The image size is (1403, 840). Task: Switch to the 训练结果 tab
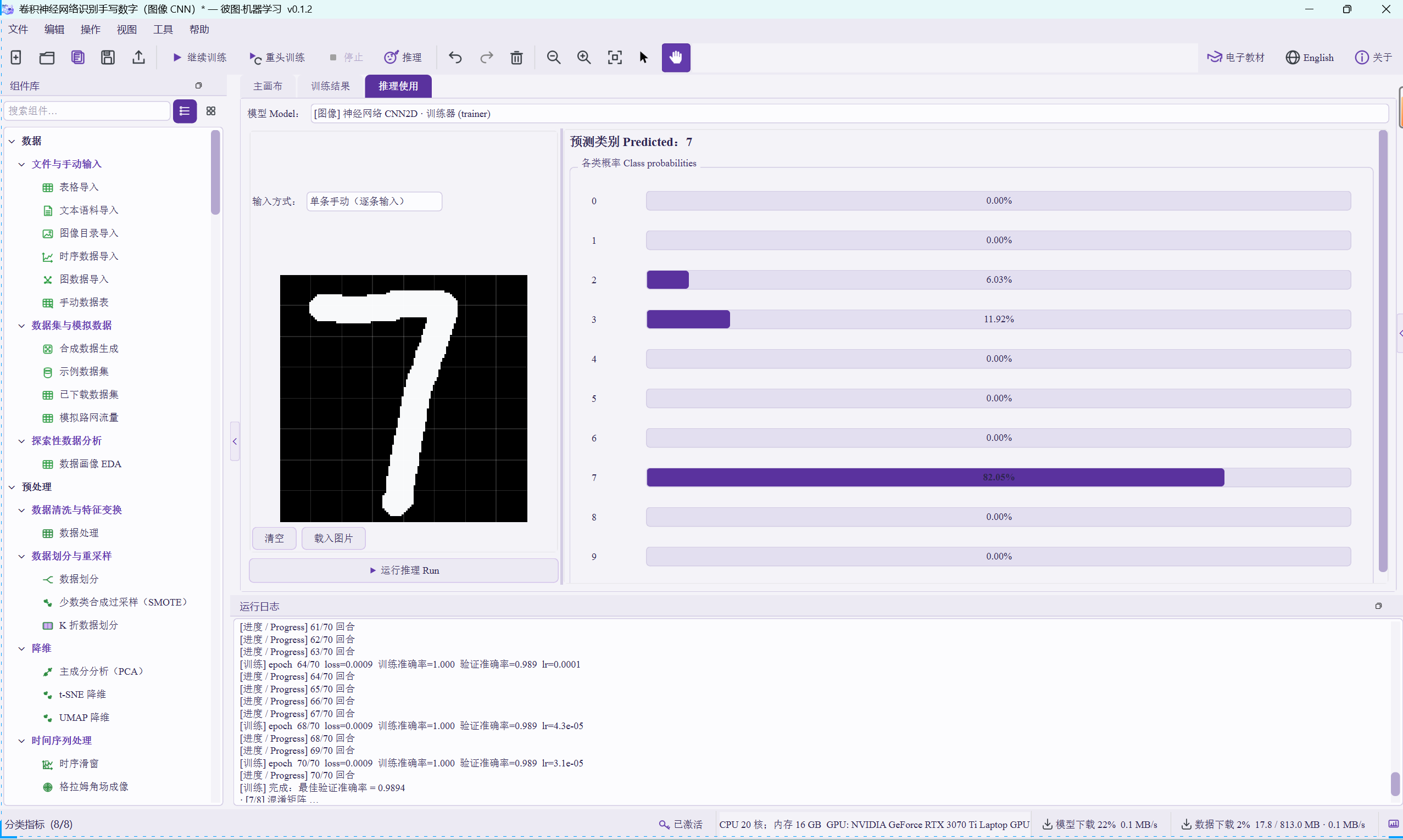click(x=330, y=86)
